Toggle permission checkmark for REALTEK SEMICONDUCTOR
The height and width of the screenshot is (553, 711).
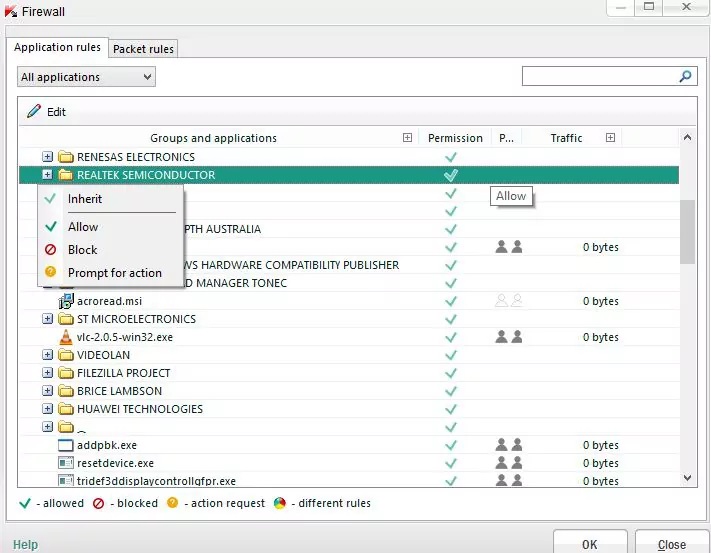pyautogui.click(x=451, y=175)
